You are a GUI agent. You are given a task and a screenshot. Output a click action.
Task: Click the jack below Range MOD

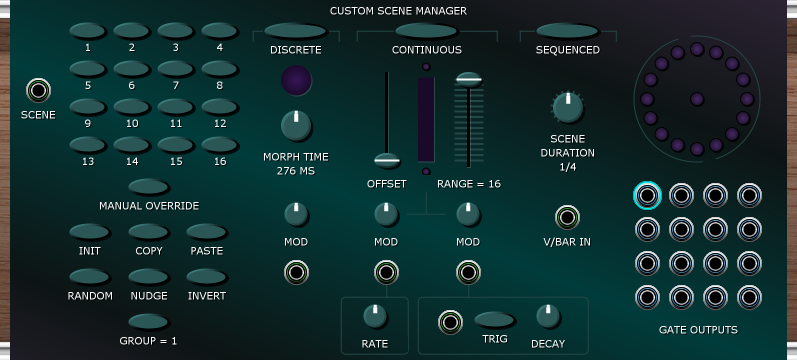[468, 273]
